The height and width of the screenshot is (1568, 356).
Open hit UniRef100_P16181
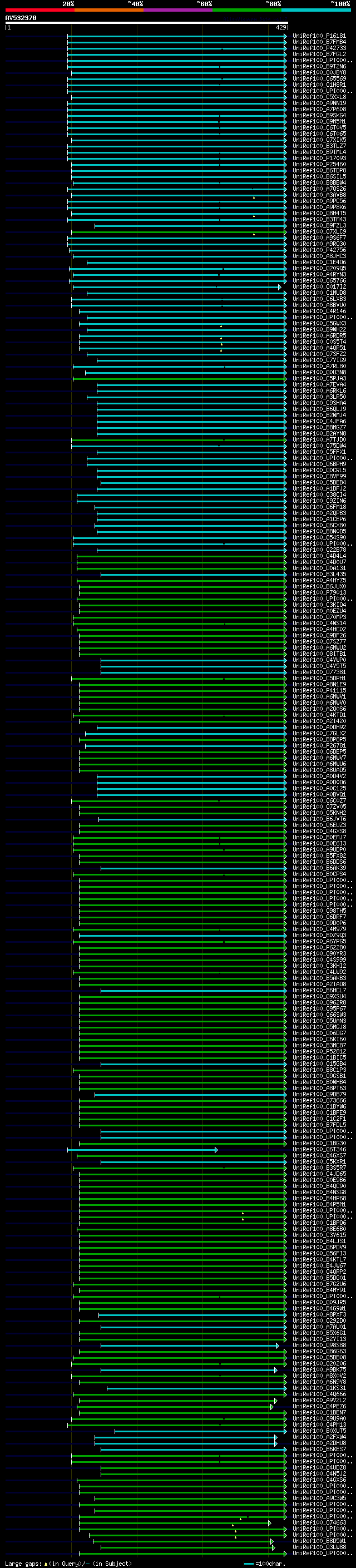(319, 36)
